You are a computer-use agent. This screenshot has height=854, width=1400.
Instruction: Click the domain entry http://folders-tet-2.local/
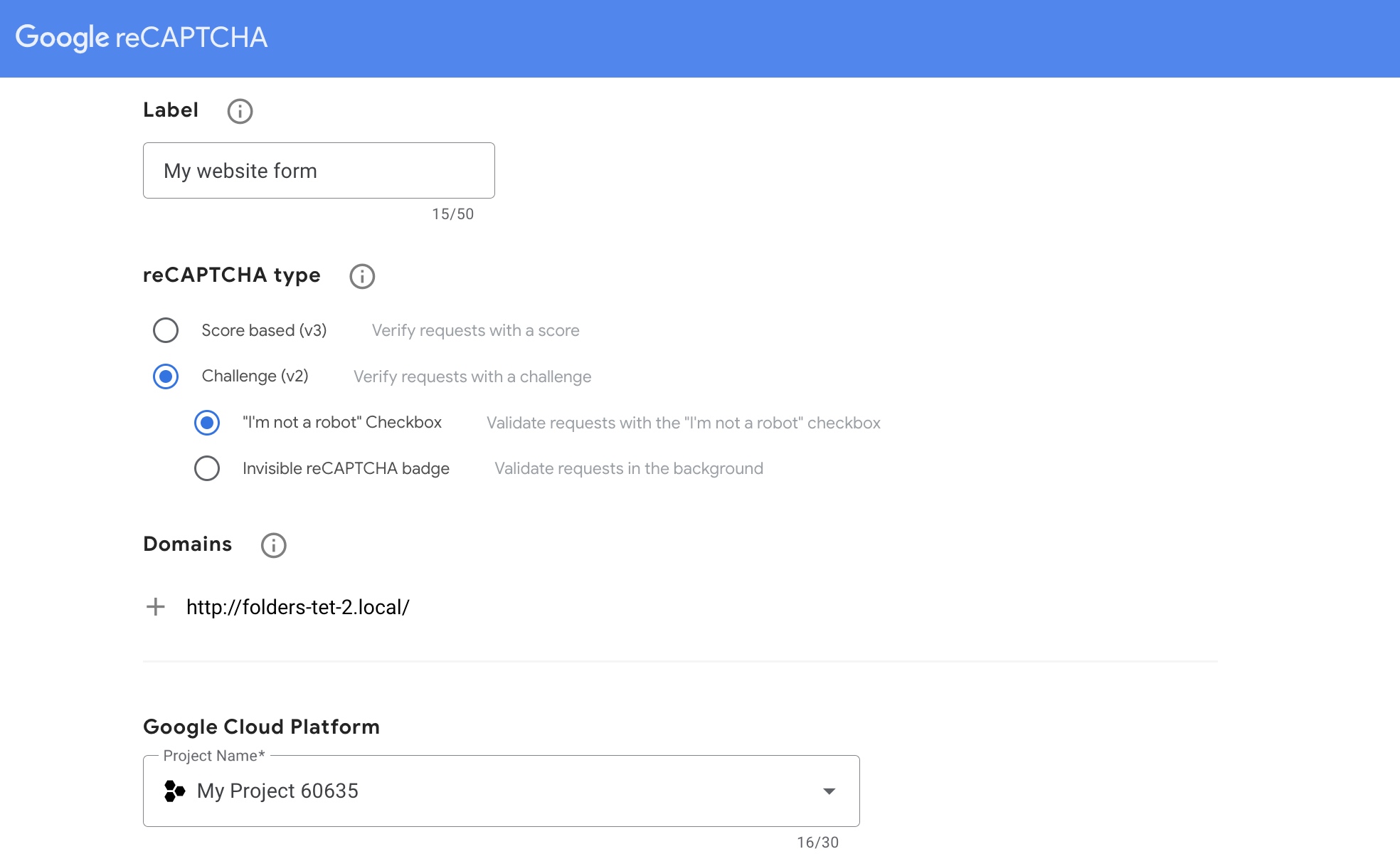click(297, 607)
